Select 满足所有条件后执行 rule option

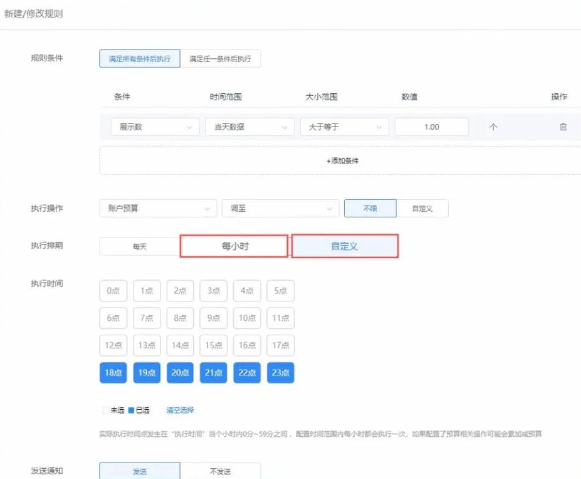pyautogui.click(x=140, y=59)
